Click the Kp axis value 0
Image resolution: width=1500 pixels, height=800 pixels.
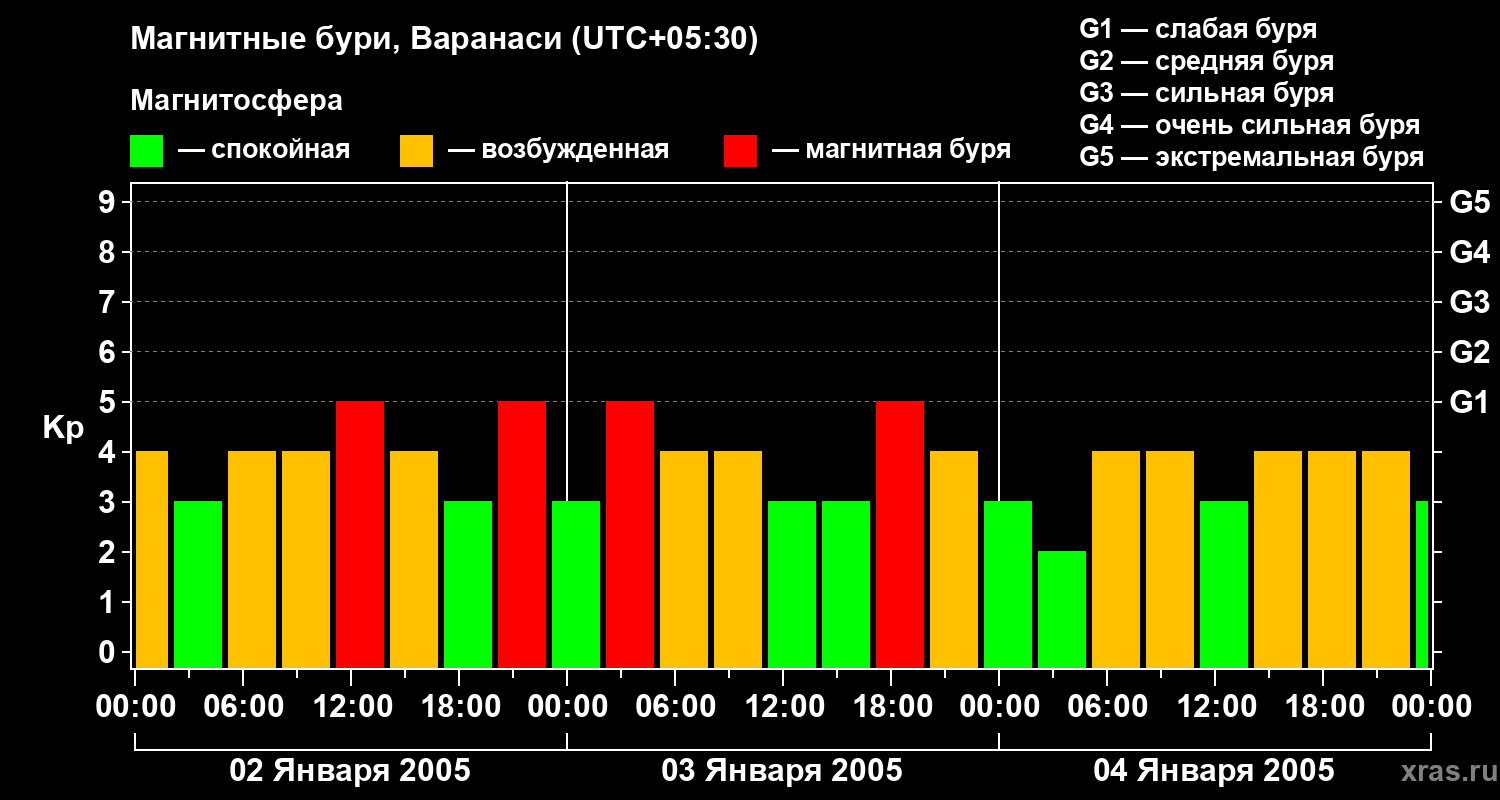[x=109, y=652]
